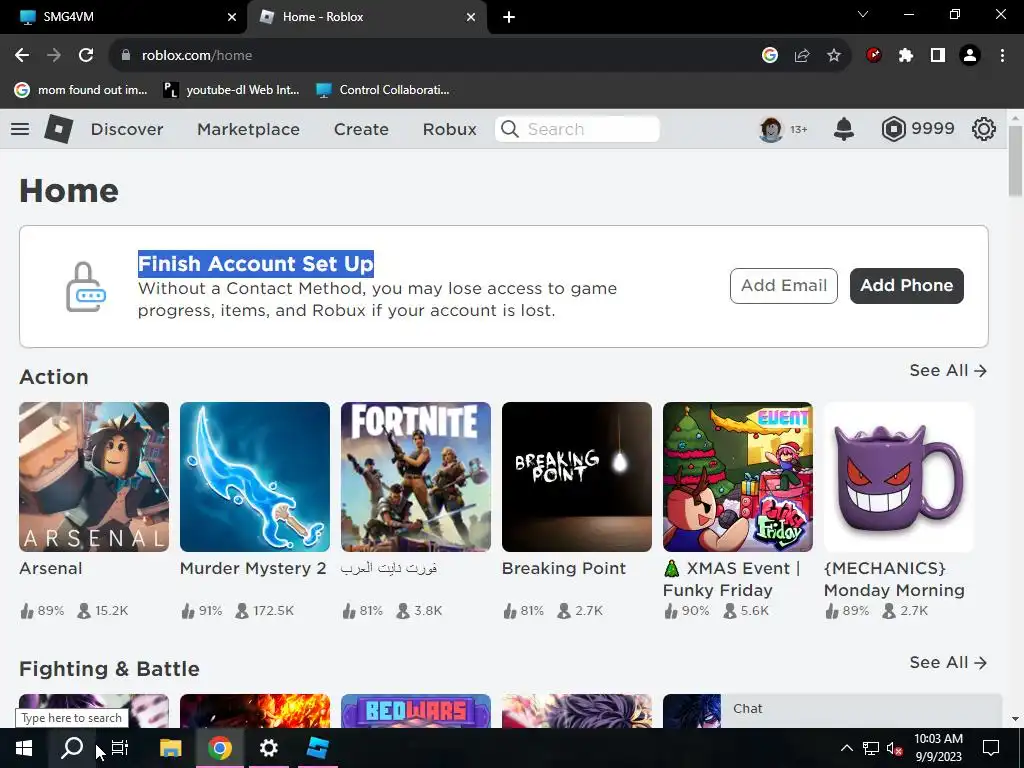This screenshot has height=768, width=1024.
Task: Click the Roblox logo icon
Action: [58, 129]
